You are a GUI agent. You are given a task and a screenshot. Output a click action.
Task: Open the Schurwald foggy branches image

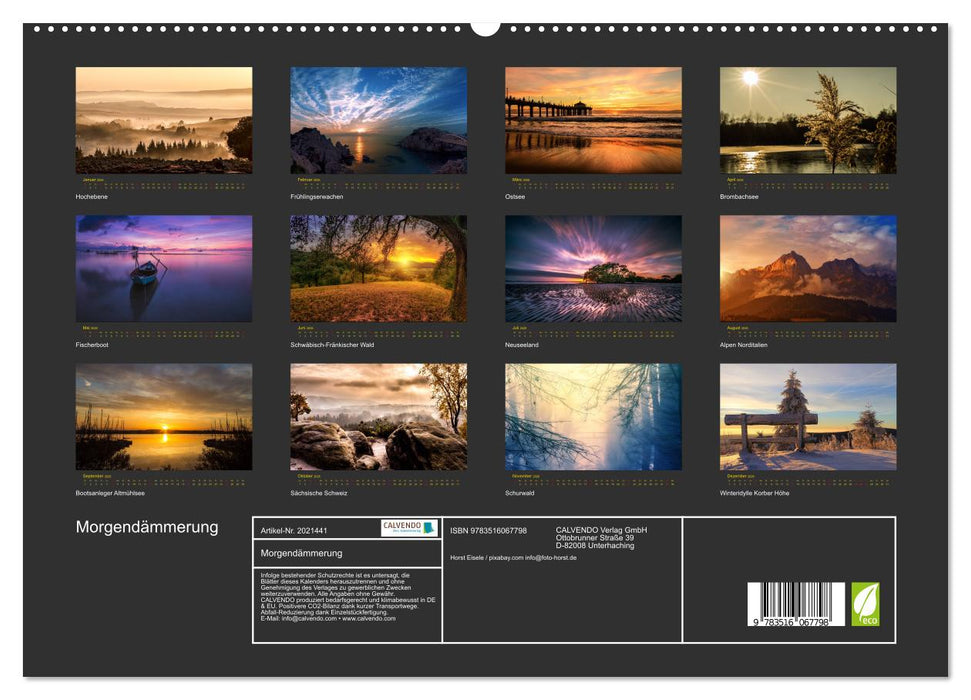pyautogui.click(x=593, y=417)
